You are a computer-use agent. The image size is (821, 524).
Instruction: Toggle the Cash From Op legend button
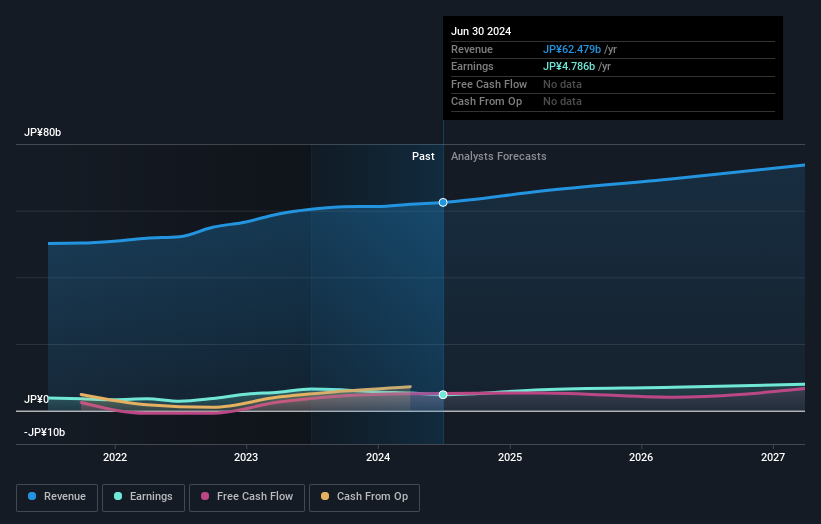click(364, 497)
